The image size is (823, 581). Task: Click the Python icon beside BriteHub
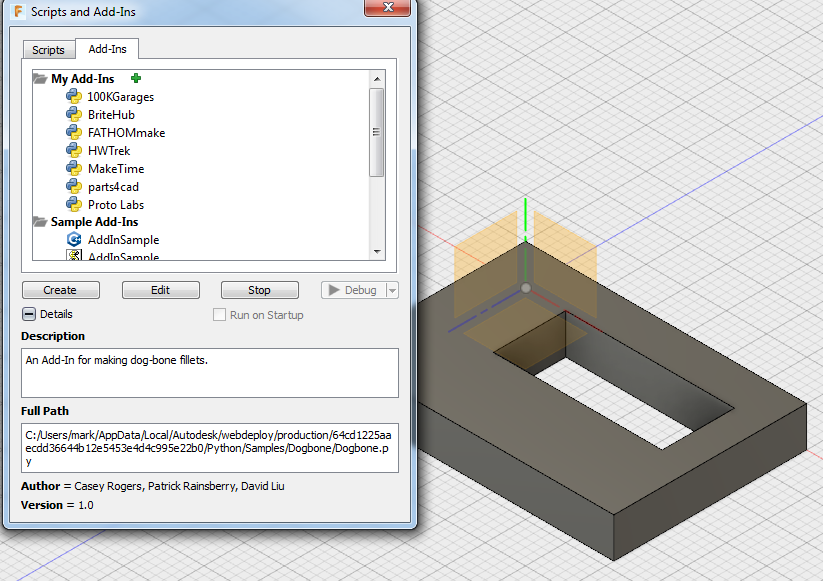tap(73, 114)
